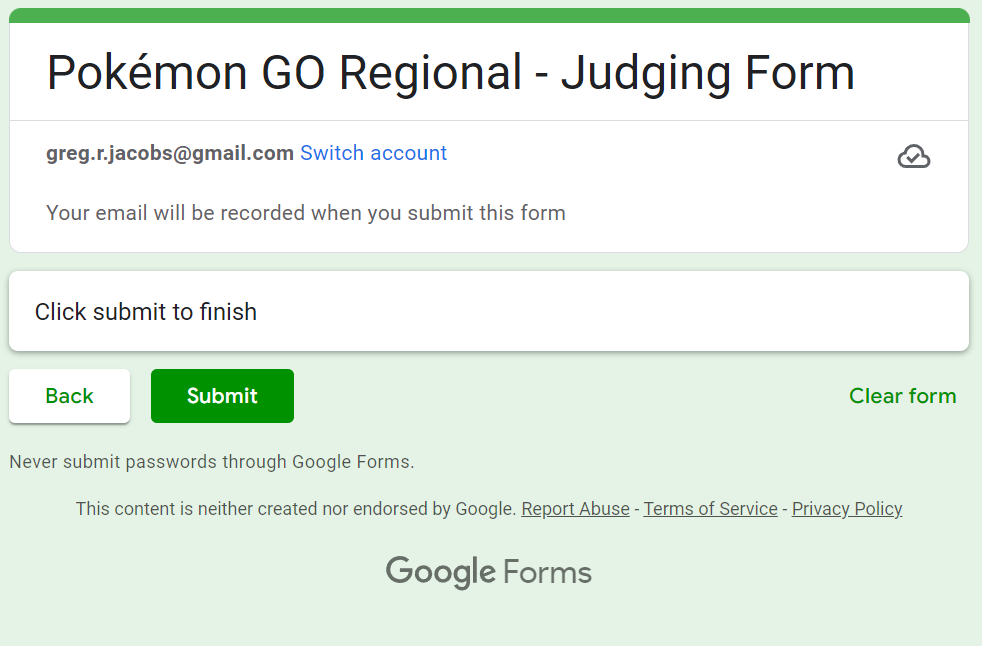Click the Google wordmark in footer logo

point(440,572)
